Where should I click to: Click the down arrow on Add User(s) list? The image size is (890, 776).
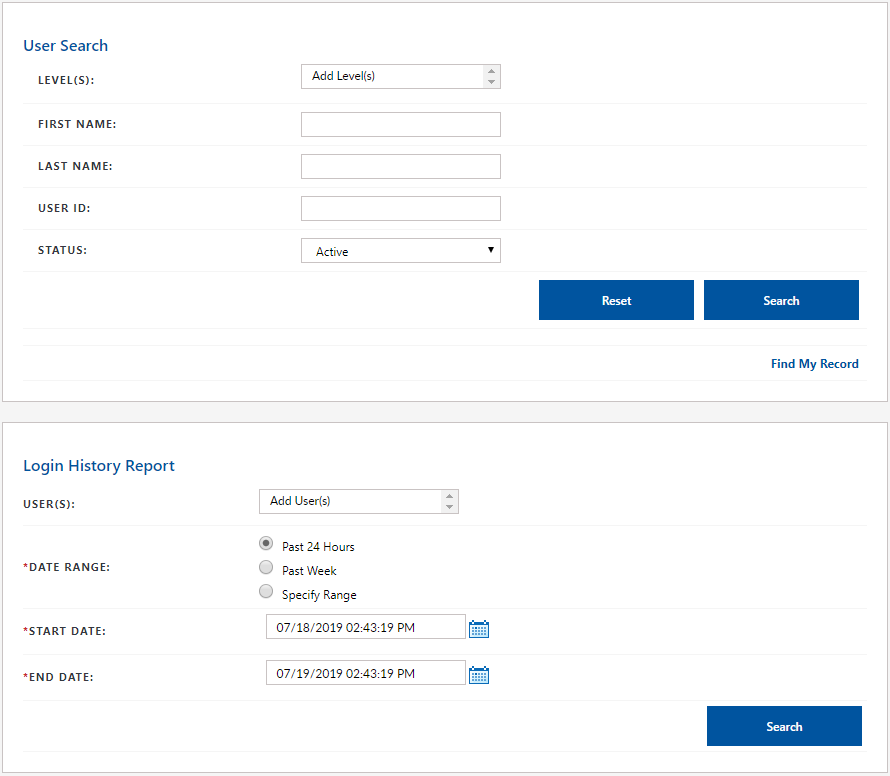click(x=449, y=507)
